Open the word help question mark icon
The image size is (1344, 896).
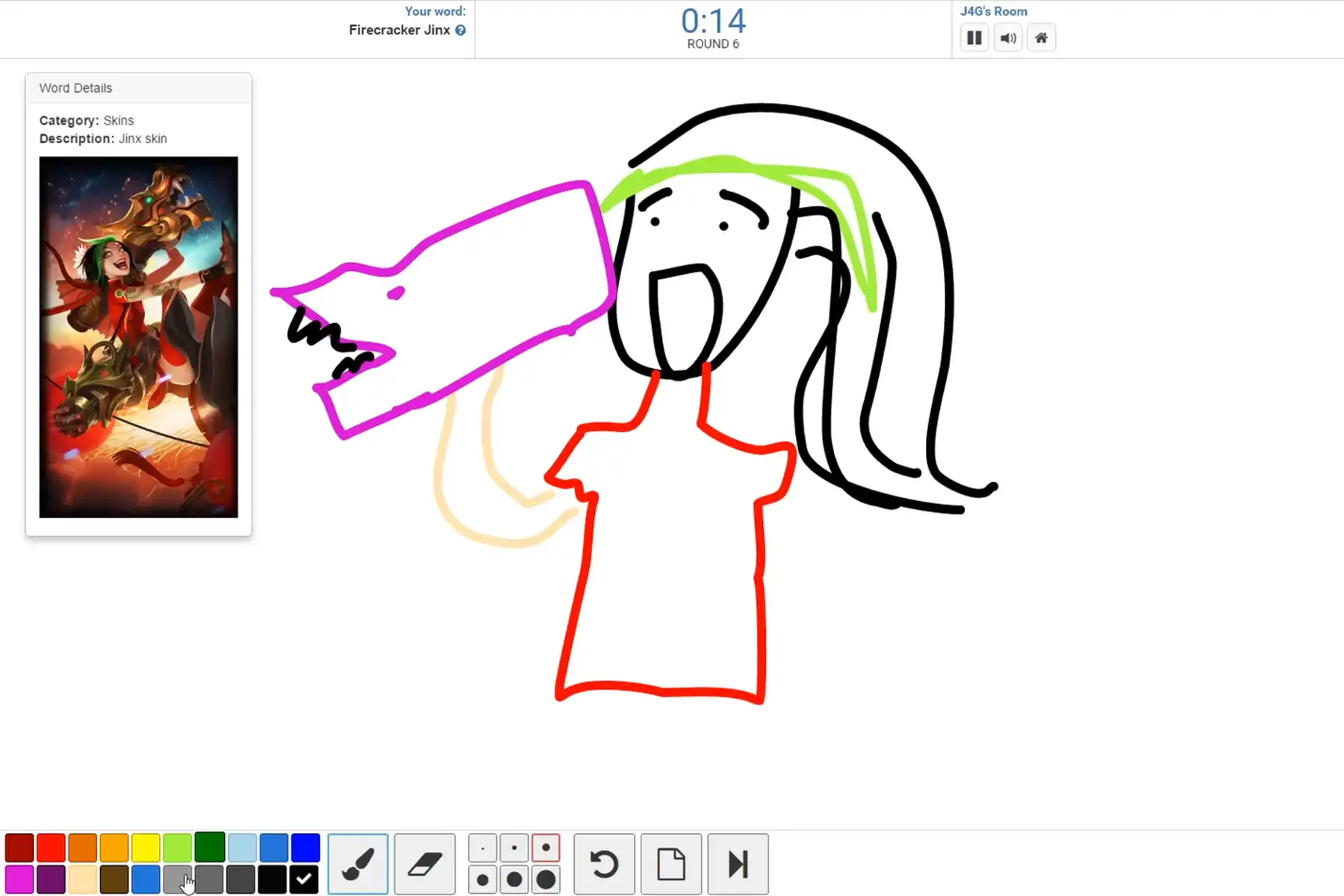(461, 30)
